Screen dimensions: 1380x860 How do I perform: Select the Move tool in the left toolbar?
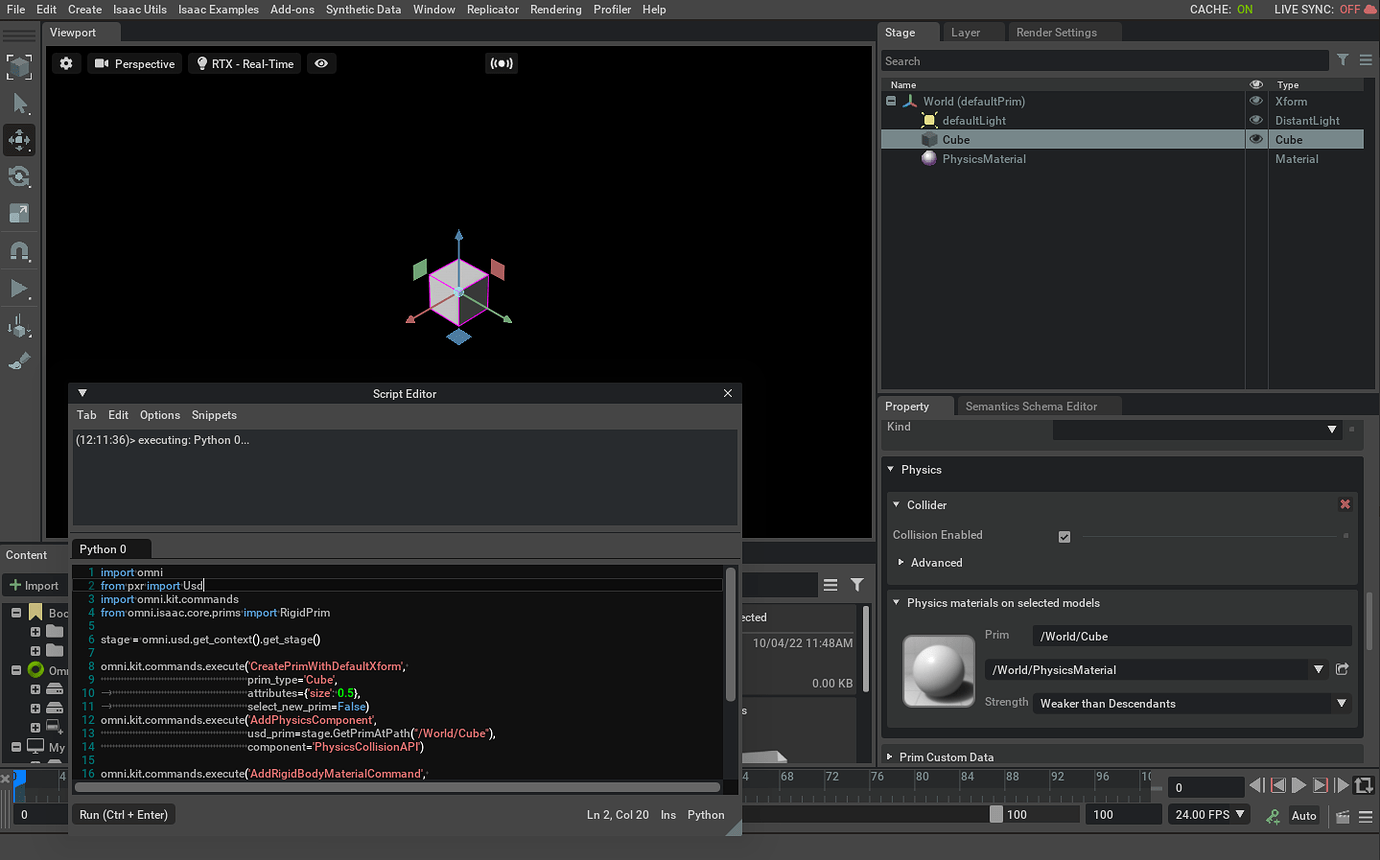pos(20,140)
